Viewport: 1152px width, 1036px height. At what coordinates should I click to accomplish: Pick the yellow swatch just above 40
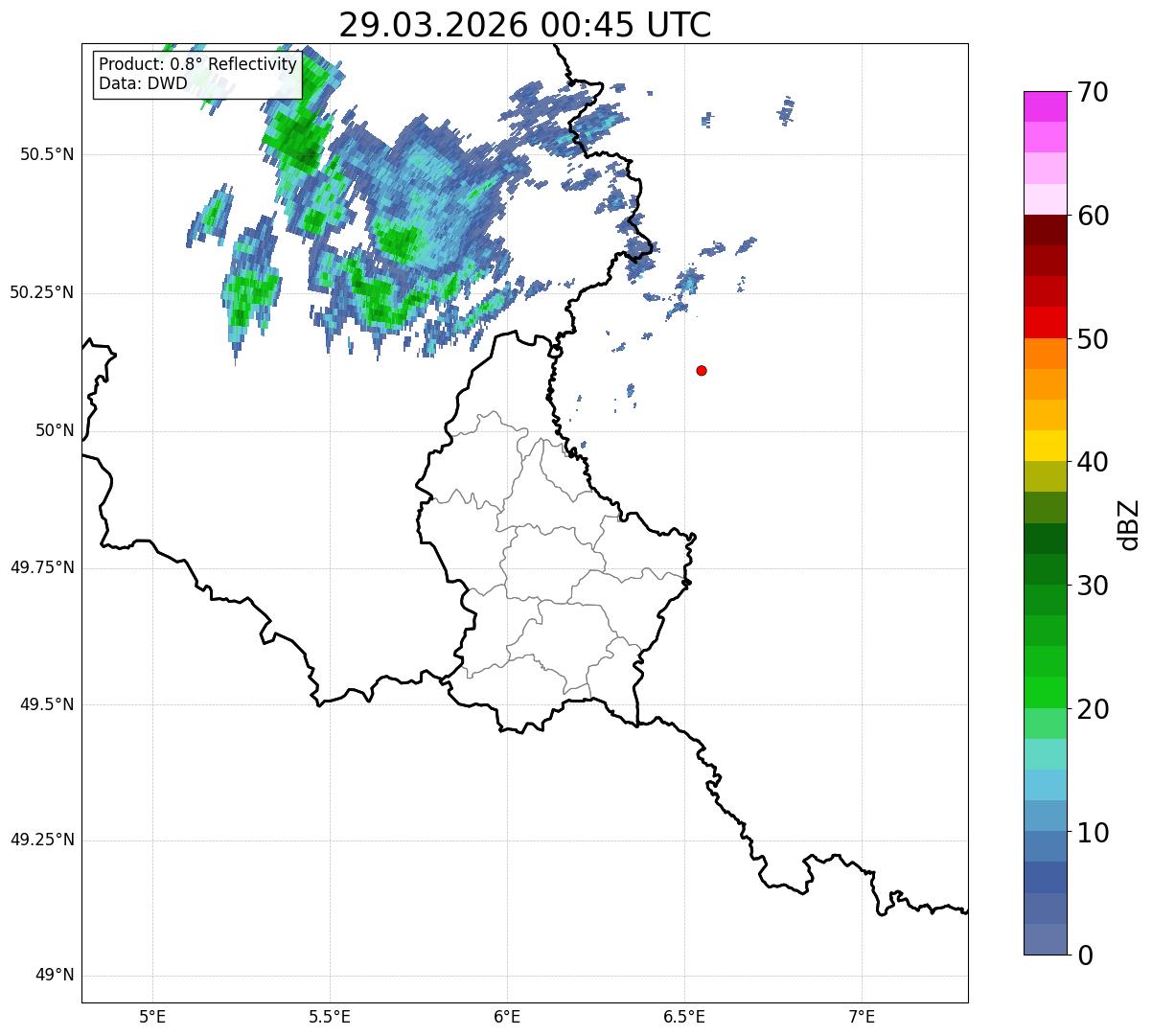click(1045, 446)
